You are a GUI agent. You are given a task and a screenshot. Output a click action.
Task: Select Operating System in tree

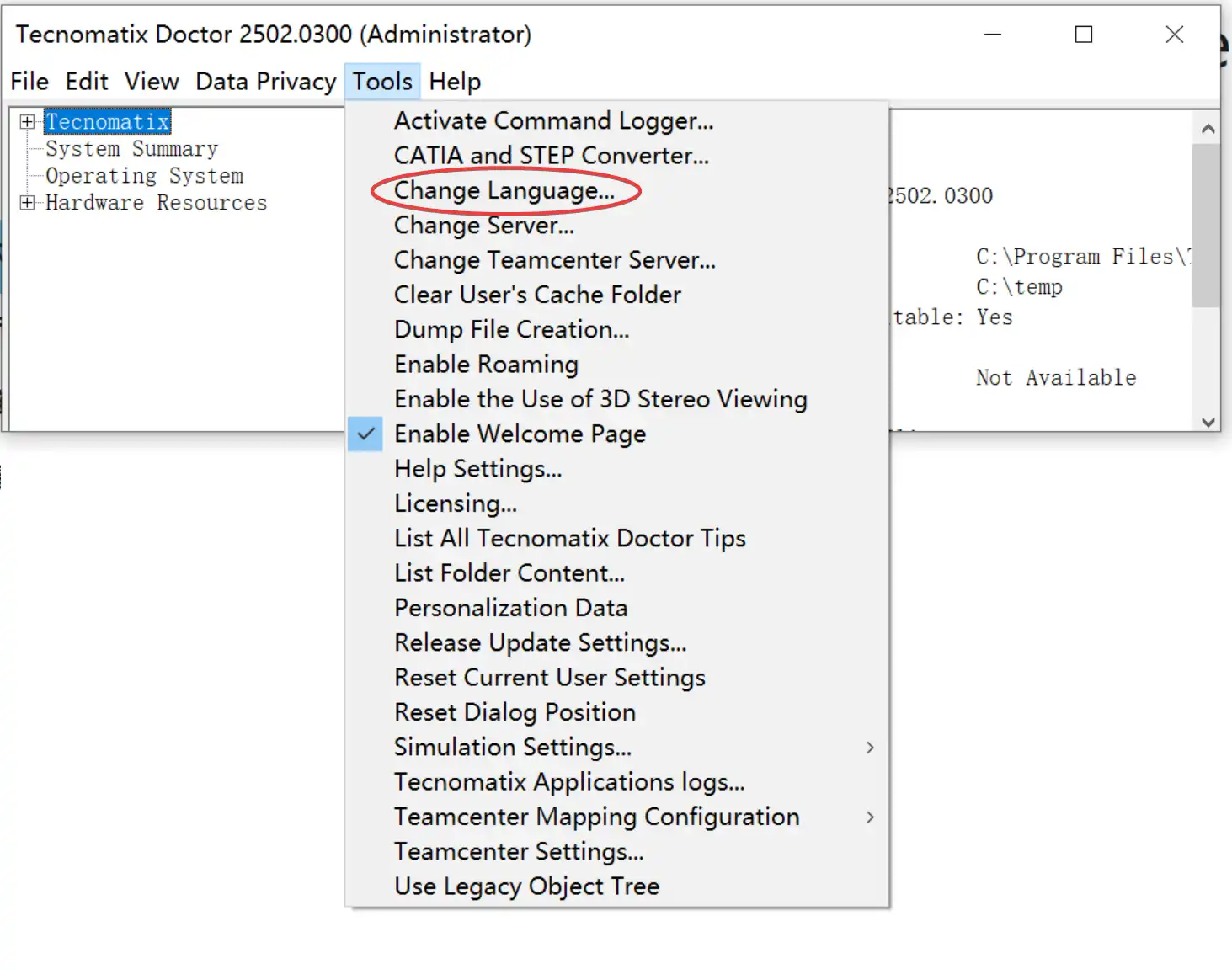pos(144,176)
